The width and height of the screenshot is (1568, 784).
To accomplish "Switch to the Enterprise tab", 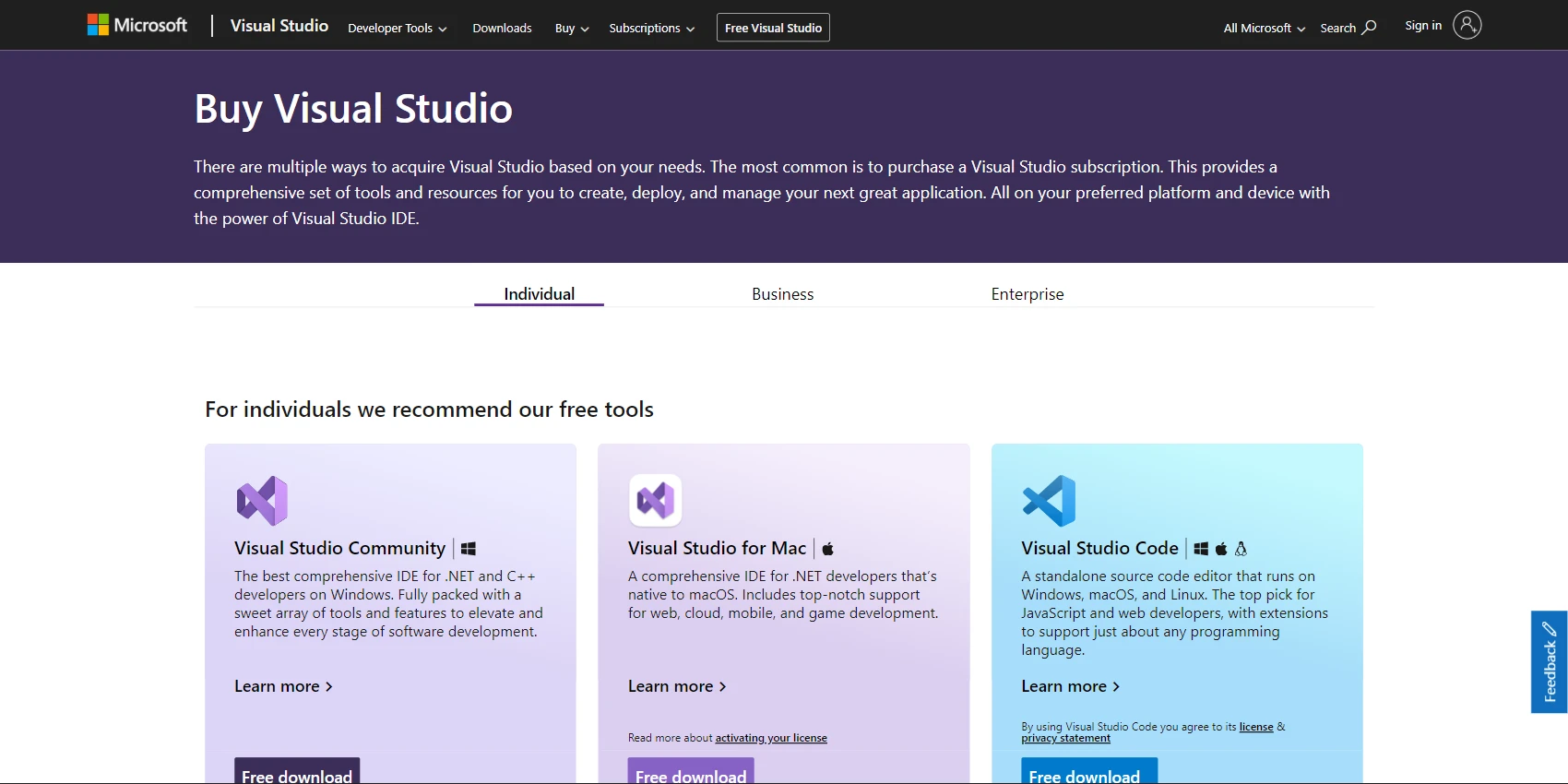I will 1027,293.
